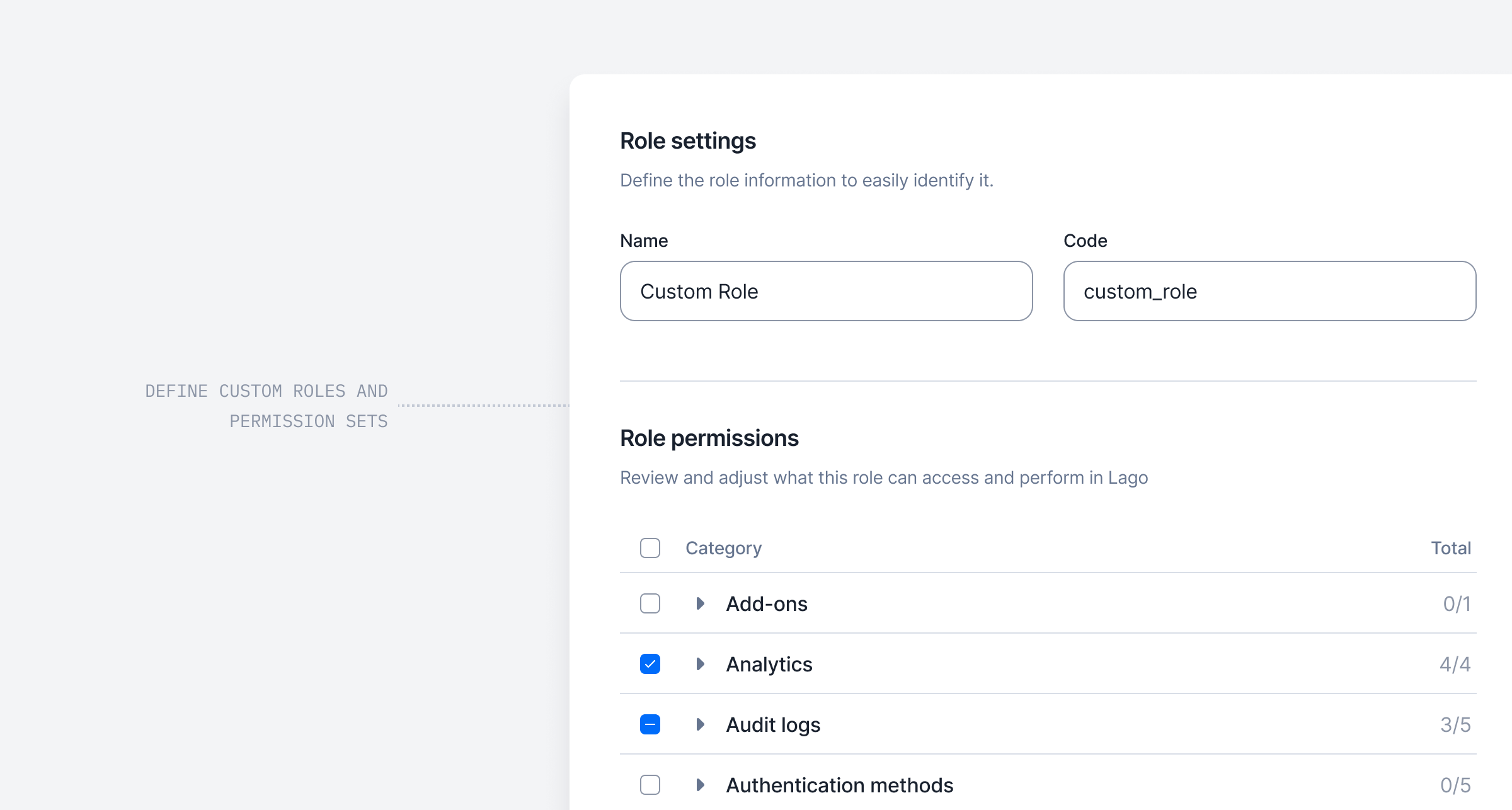Expand the Authentication methods arrow

point(700,785)
